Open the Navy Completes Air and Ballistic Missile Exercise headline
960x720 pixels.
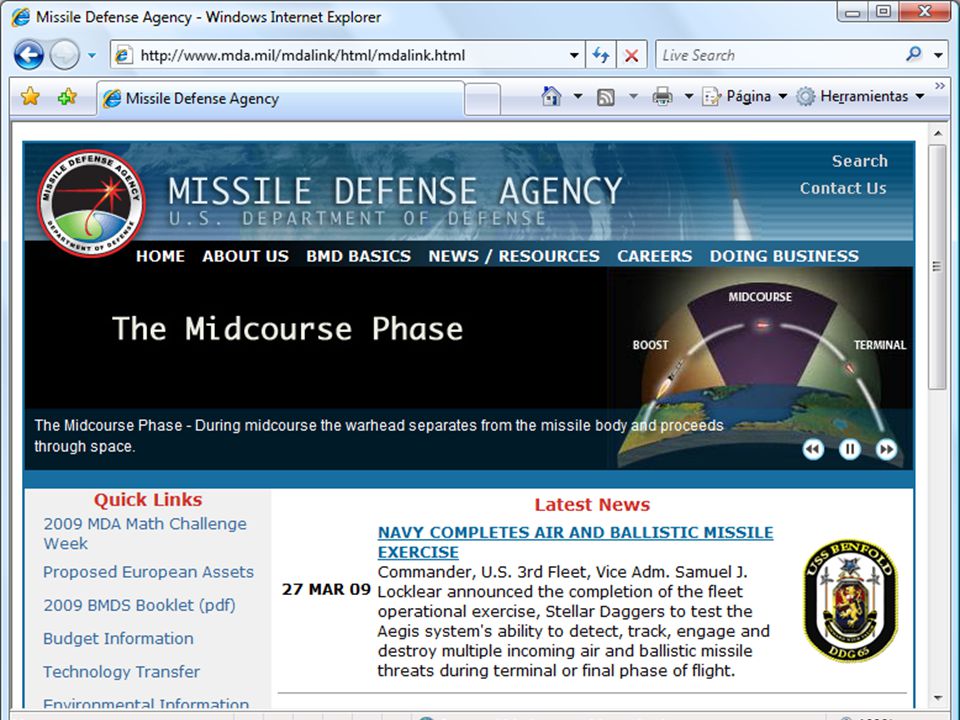tap(575, 542)
